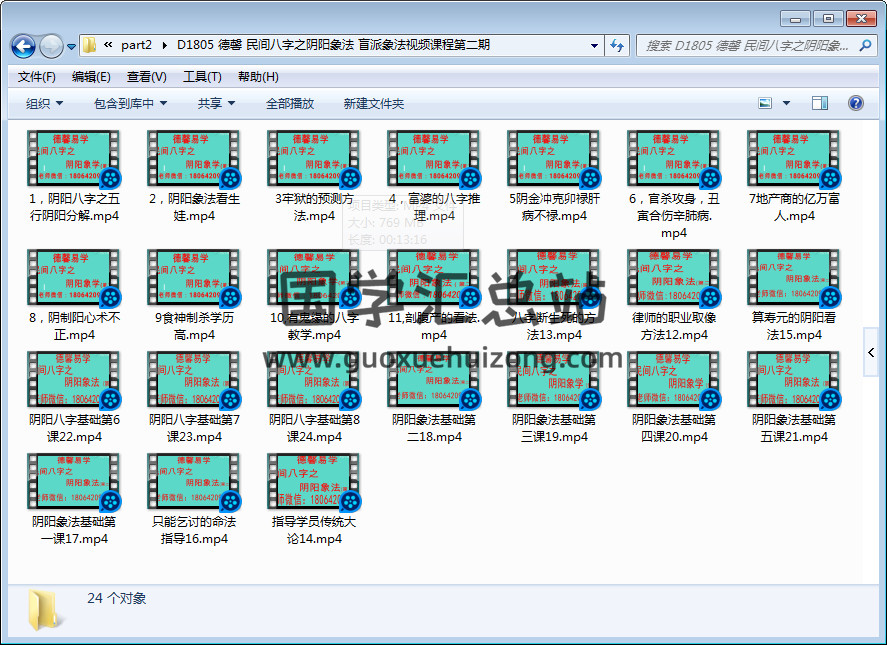Viewport: 887px width, 645px height.
Task: Open the view options dropdown arrow
Action: pyautogui.click(x=786, y=103)
